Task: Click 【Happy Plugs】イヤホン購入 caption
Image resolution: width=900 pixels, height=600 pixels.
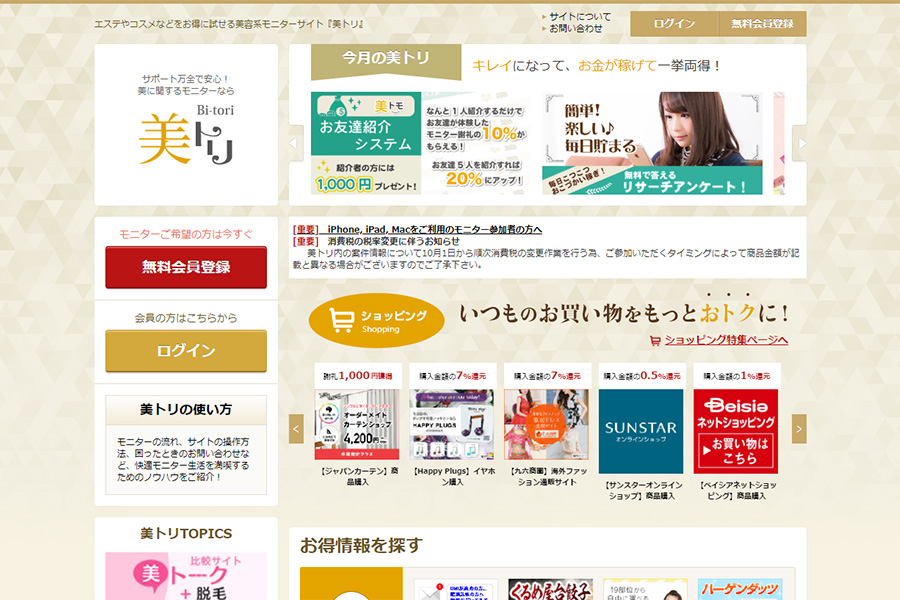Action: (452, 477)
